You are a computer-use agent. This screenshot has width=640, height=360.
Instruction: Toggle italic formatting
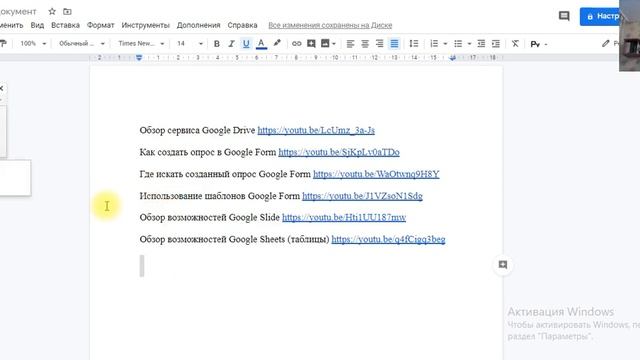tap(231, 44)
